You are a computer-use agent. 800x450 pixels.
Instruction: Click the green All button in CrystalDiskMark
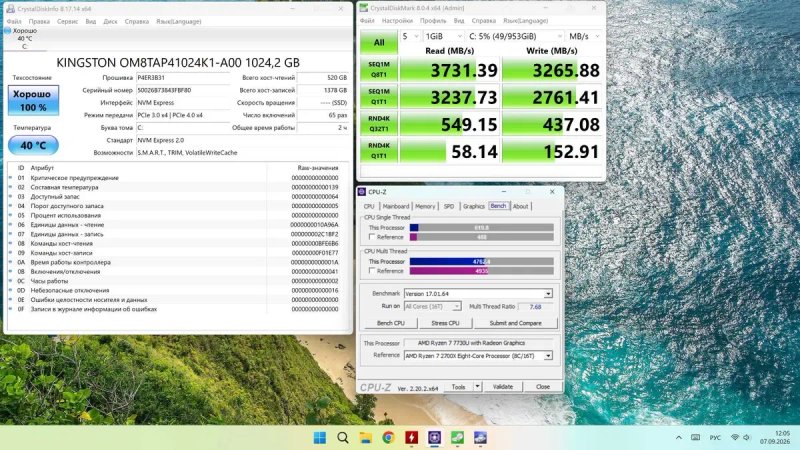pyautogui.click(x=379, y=42)
